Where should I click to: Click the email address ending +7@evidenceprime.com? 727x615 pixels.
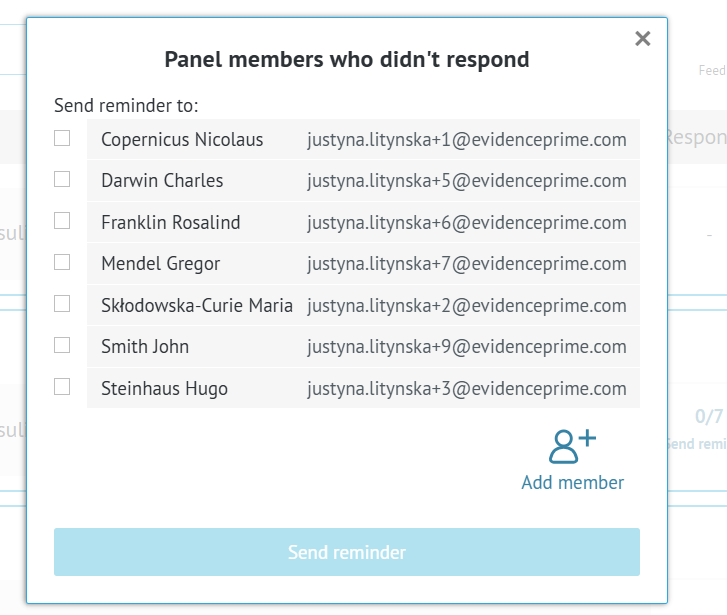click(x=466, y=264)
